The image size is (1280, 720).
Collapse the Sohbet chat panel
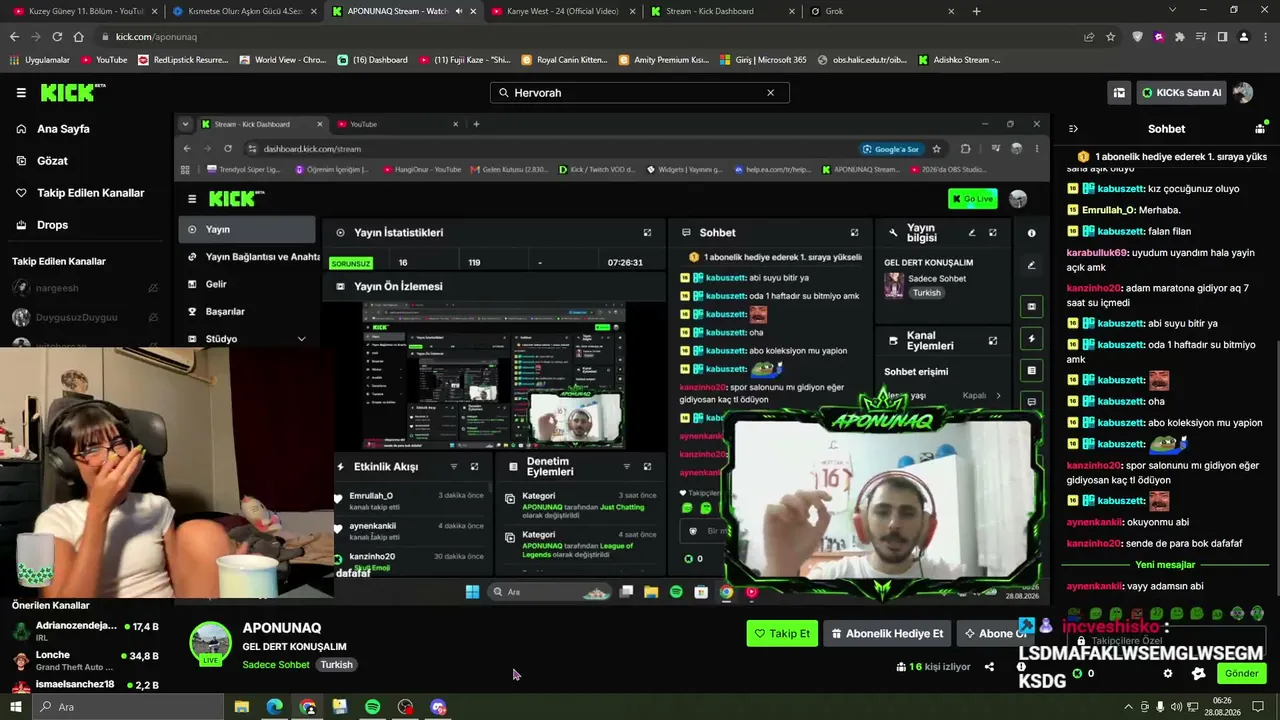click(1073, 129)
